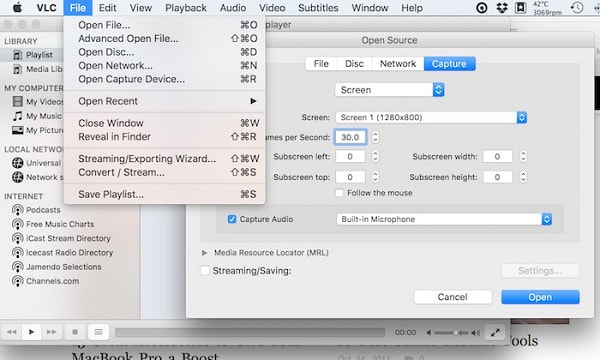Viewport: 600px width, 360px height.
Task: Click the fullscreen arrows icon
Action: click(x=495, y=332)
